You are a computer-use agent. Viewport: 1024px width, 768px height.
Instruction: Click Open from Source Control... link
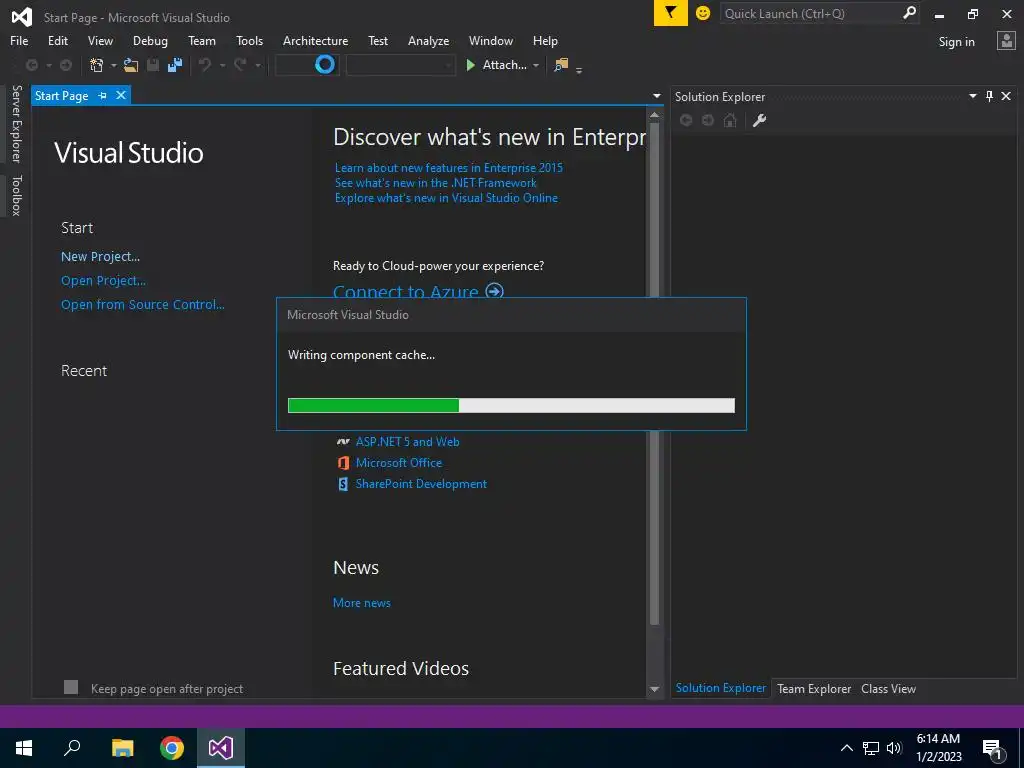(142, 304)
